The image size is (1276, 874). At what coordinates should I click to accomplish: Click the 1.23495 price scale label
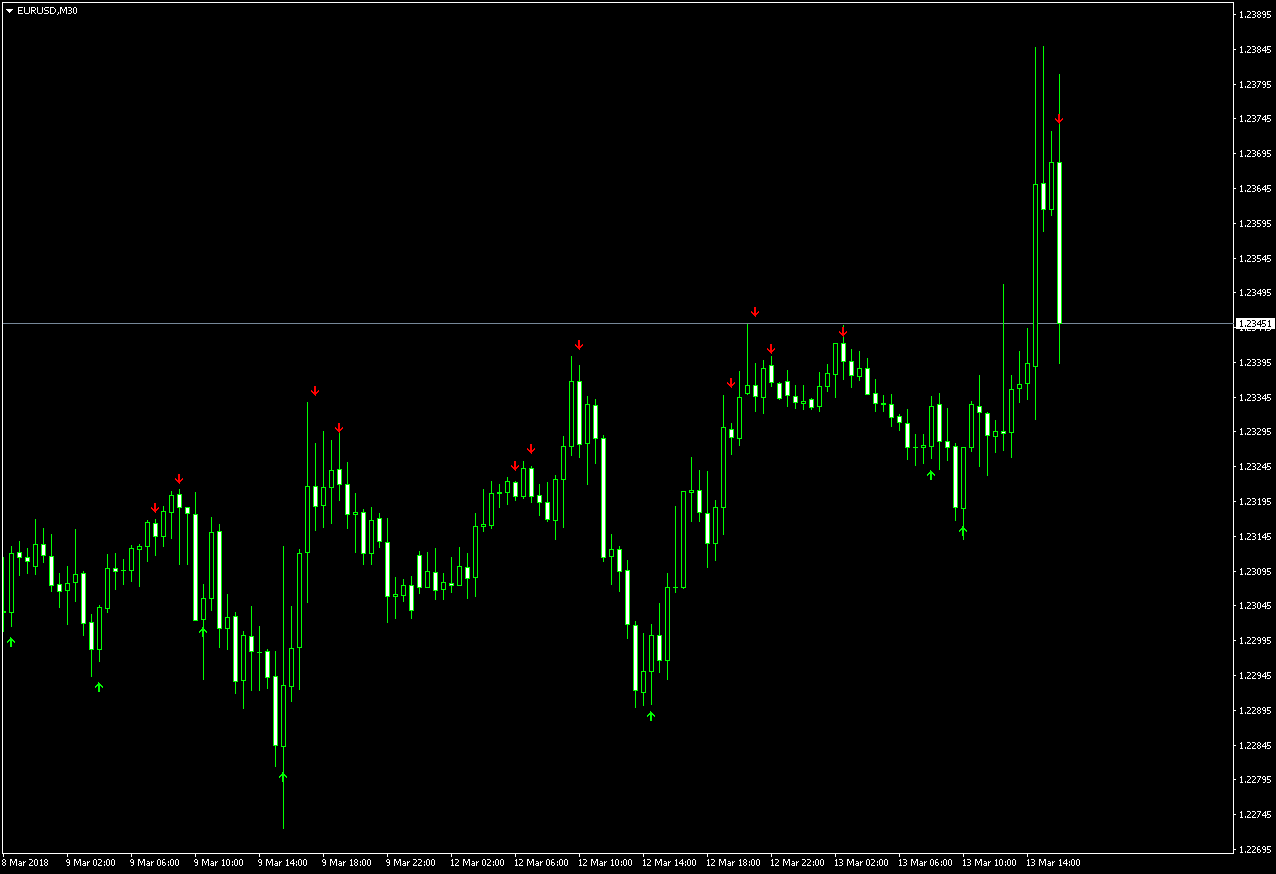point(1256,293)
